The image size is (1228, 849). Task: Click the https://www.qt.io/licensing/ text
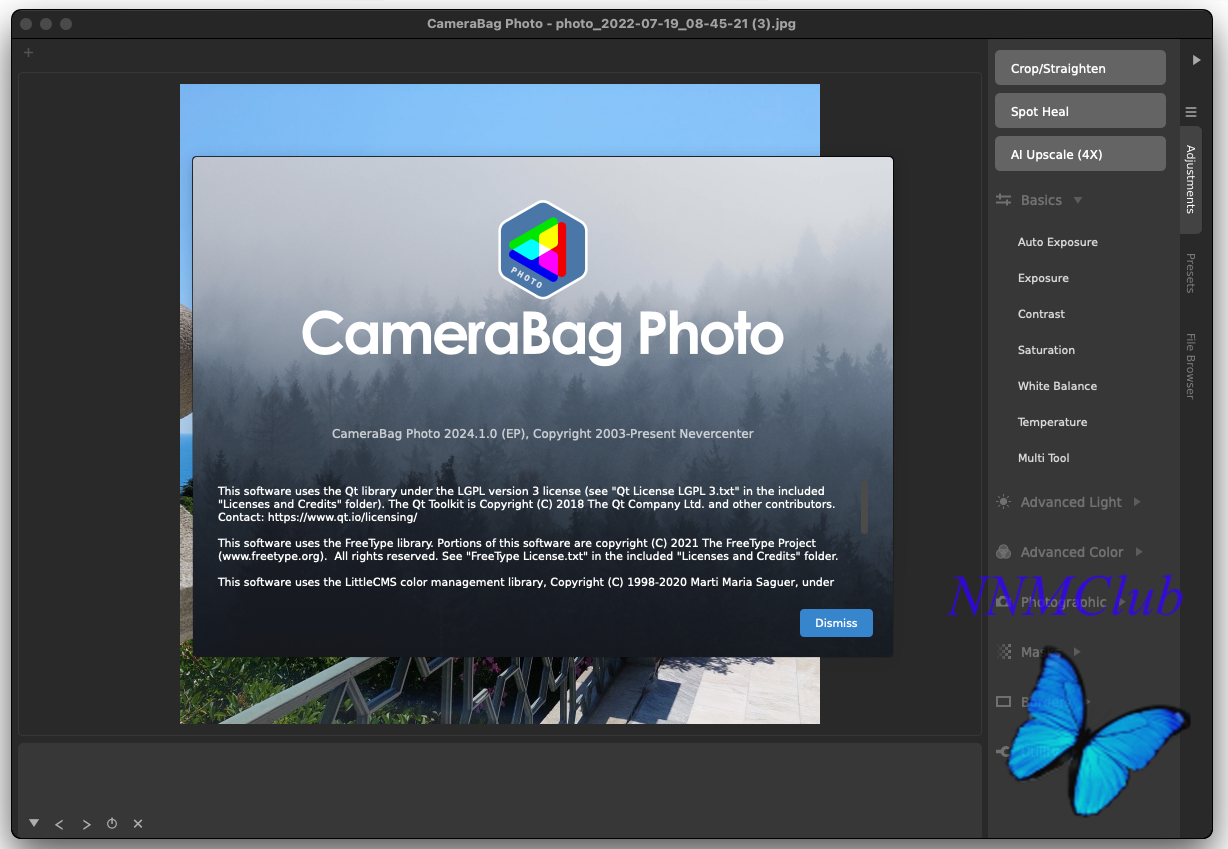tap(342, 518)
